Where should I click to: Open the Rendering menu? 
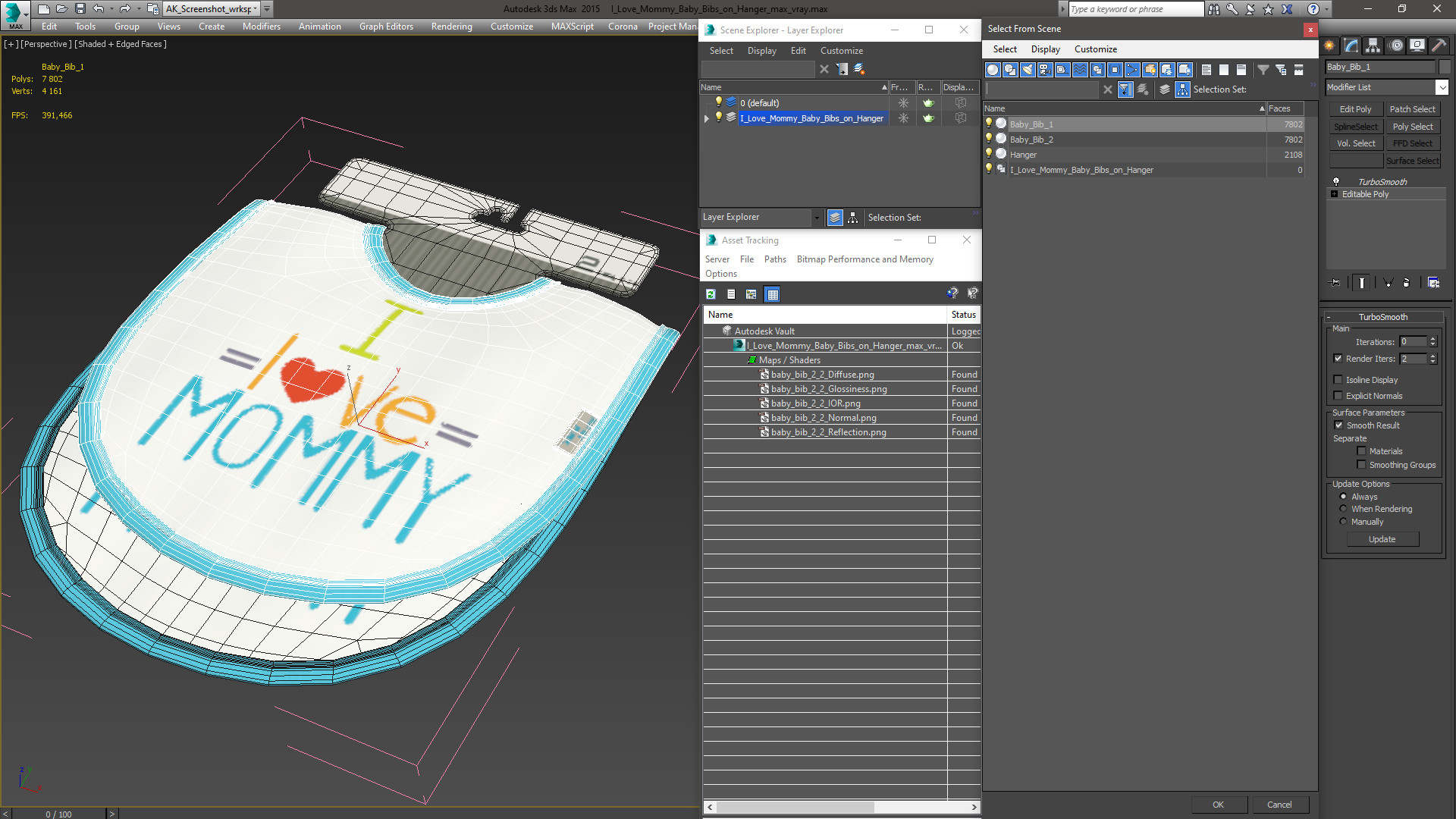tap(451, 27)
